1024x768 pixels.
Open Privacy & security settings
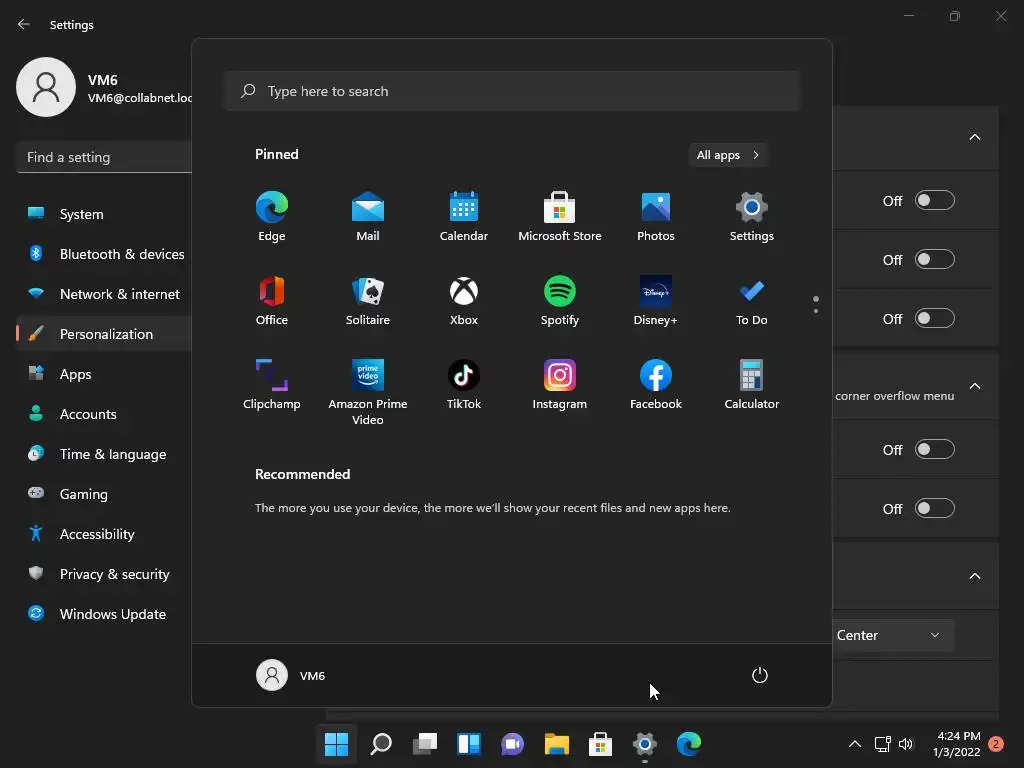coord(104,574)
